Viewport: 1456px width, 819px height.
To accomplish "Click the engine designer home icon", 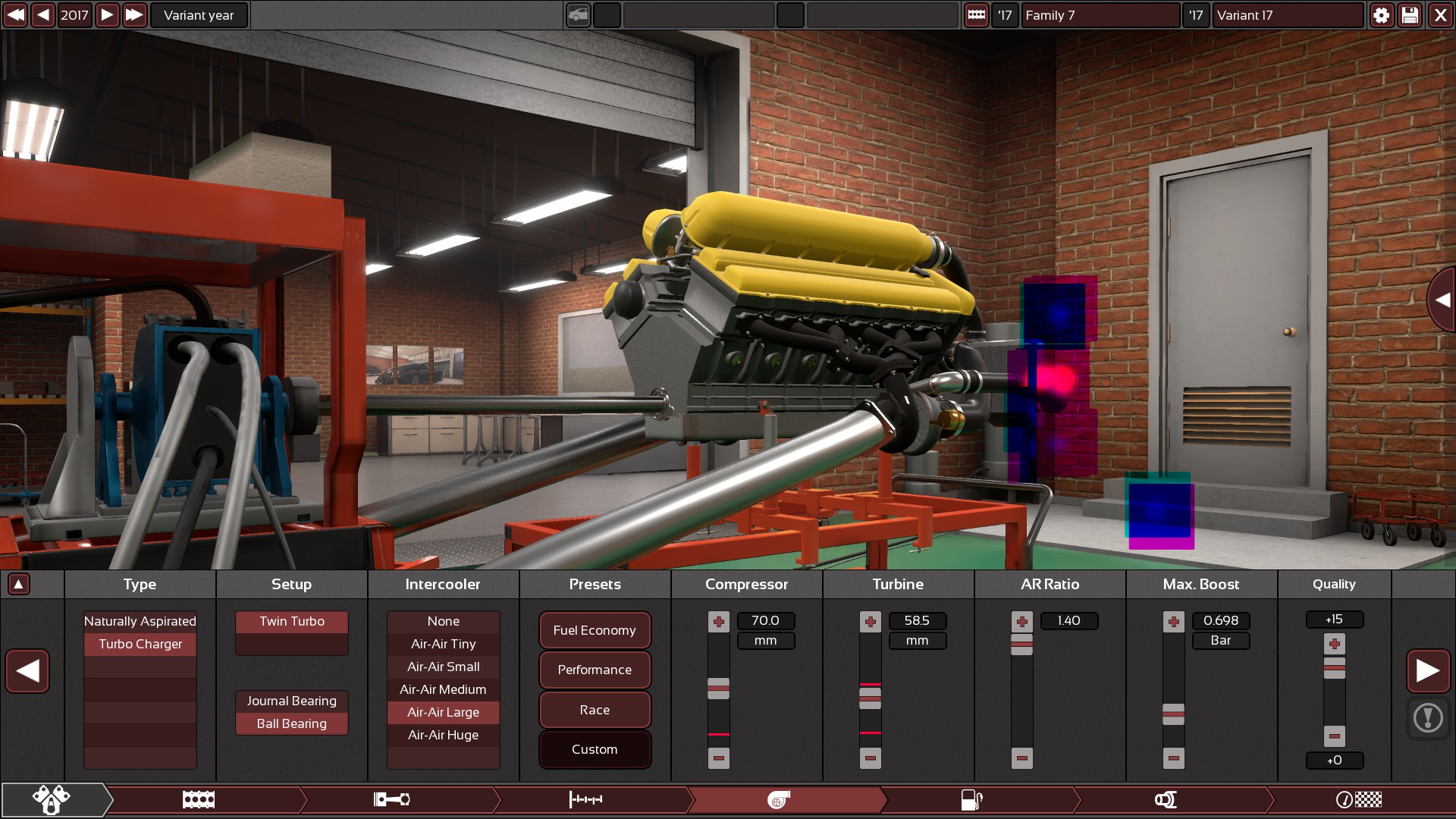I will [x=51, y=799].
